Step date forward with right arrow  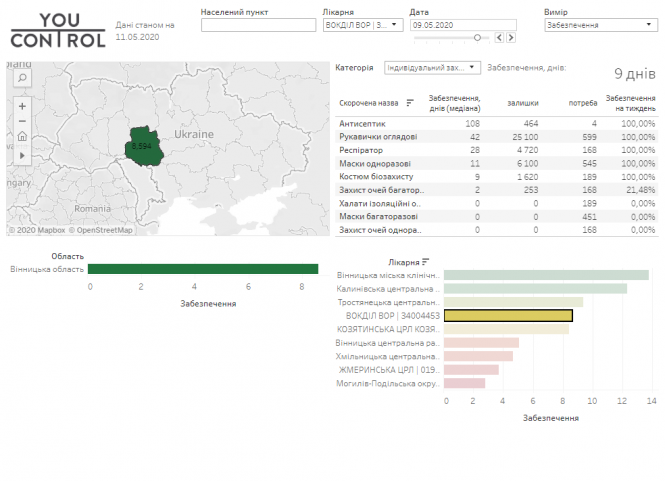(511, 38)
